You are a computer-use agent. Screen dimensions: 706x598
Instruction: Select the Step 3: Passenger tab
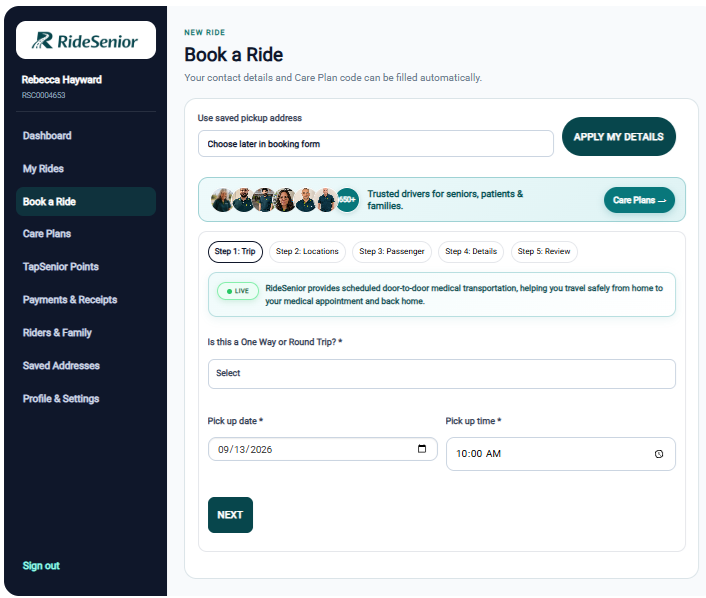[x=392, y=251]
